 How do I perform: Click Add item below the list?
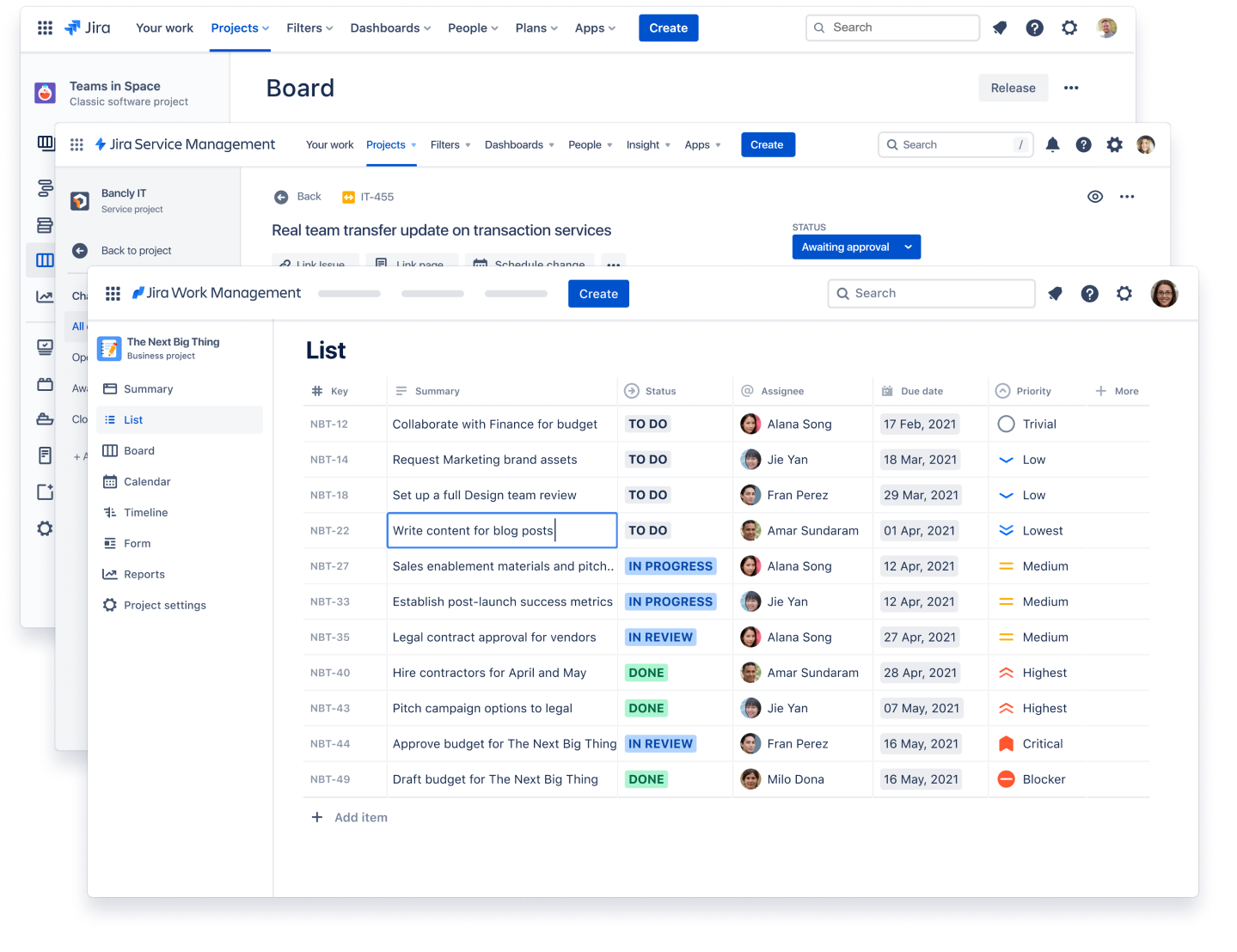pyautogui.click(x=349, y=817)
